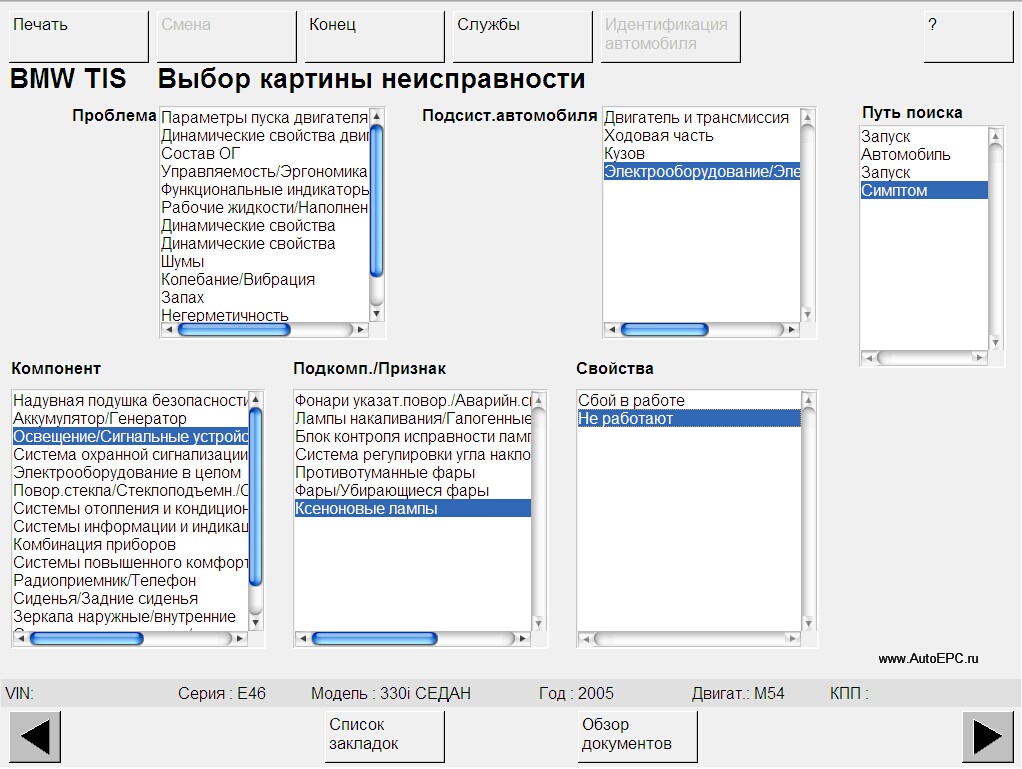Select Негерметичность problem
The height and width of the screenshot is (769, 1022).
coord(265,315)
